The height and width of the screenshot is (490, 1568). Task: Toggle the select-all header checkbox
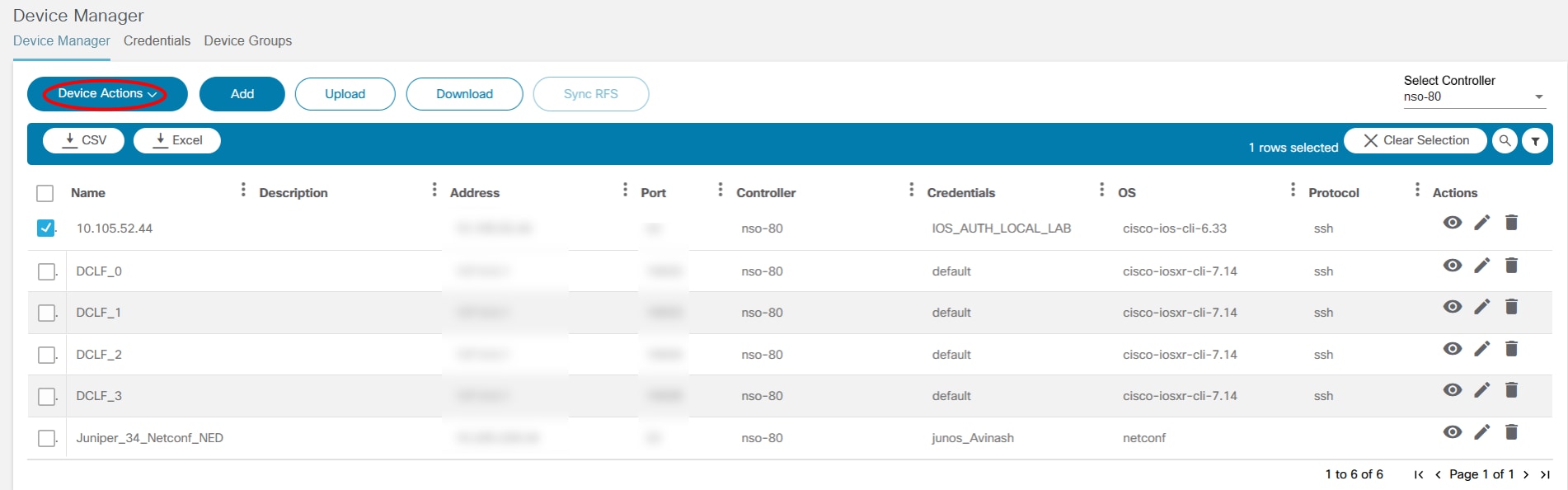(45, 193)
